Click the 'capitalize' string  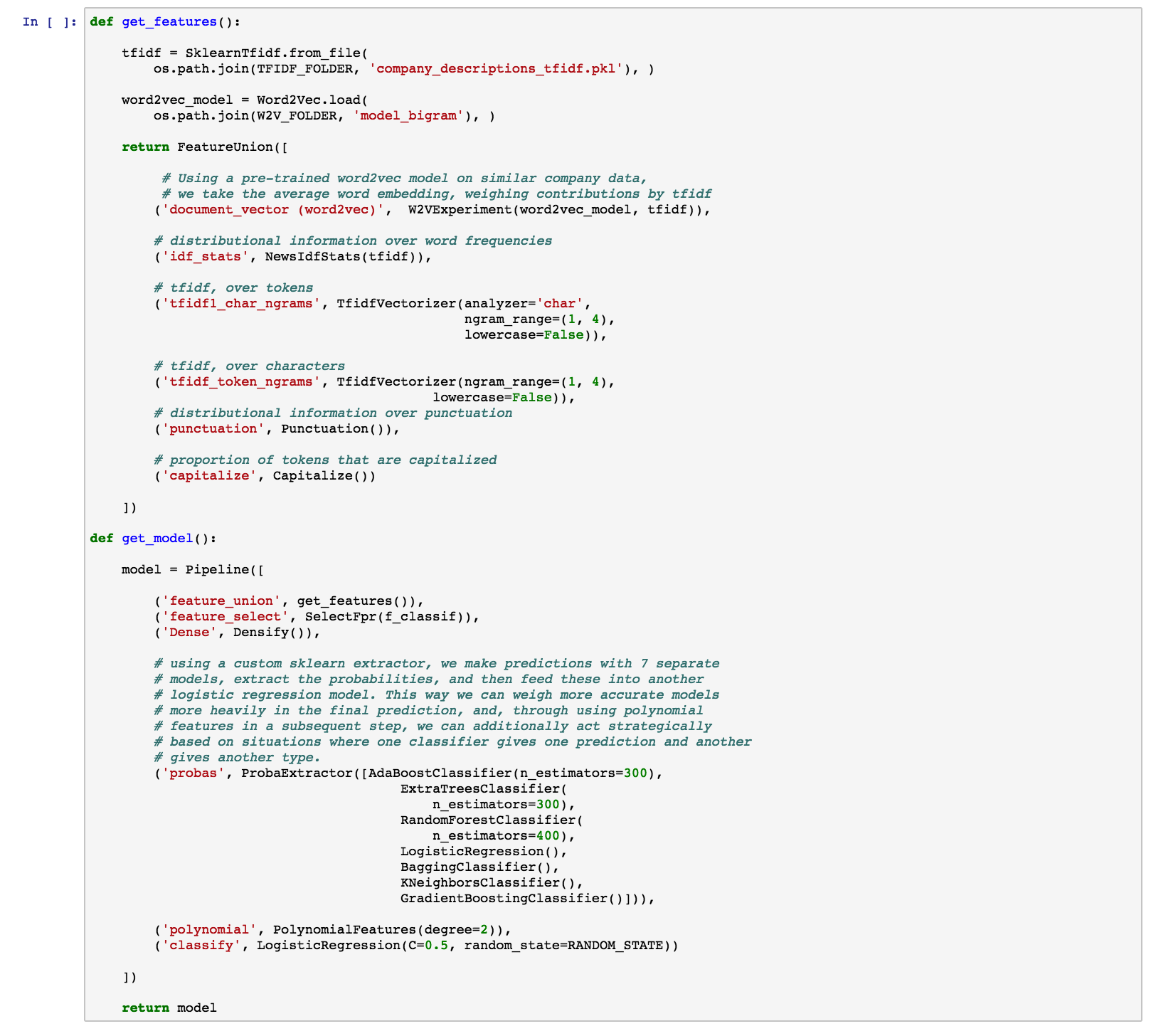pyautogui.click(x=209, y=475)
